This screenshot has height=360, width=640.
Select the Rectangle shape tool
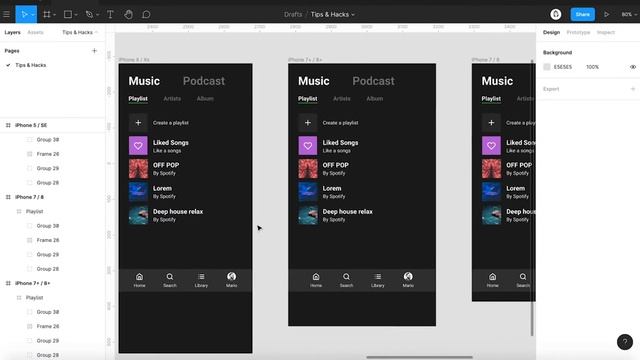coord(68,14)
